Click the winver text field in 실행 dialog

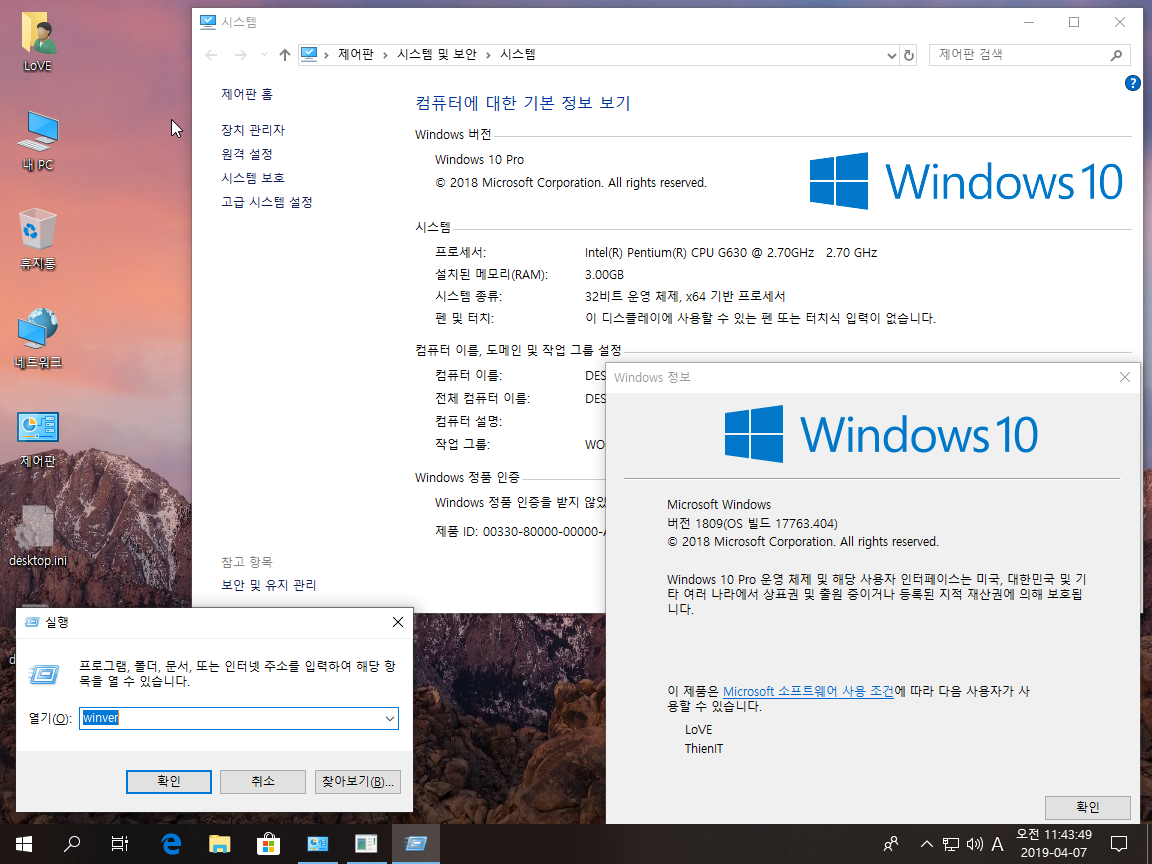coord(231,718)
